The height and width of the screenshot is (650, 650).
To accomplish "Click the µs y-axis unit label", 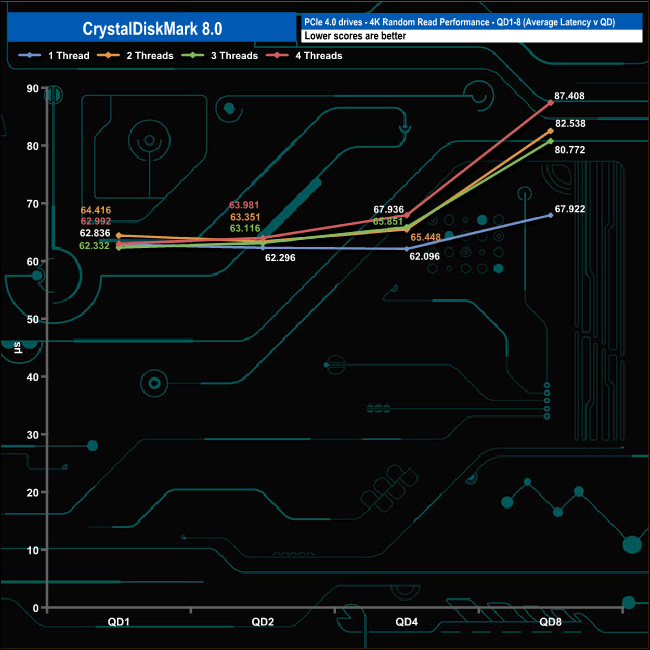I will pyautogui.click(x=17, y=348).
